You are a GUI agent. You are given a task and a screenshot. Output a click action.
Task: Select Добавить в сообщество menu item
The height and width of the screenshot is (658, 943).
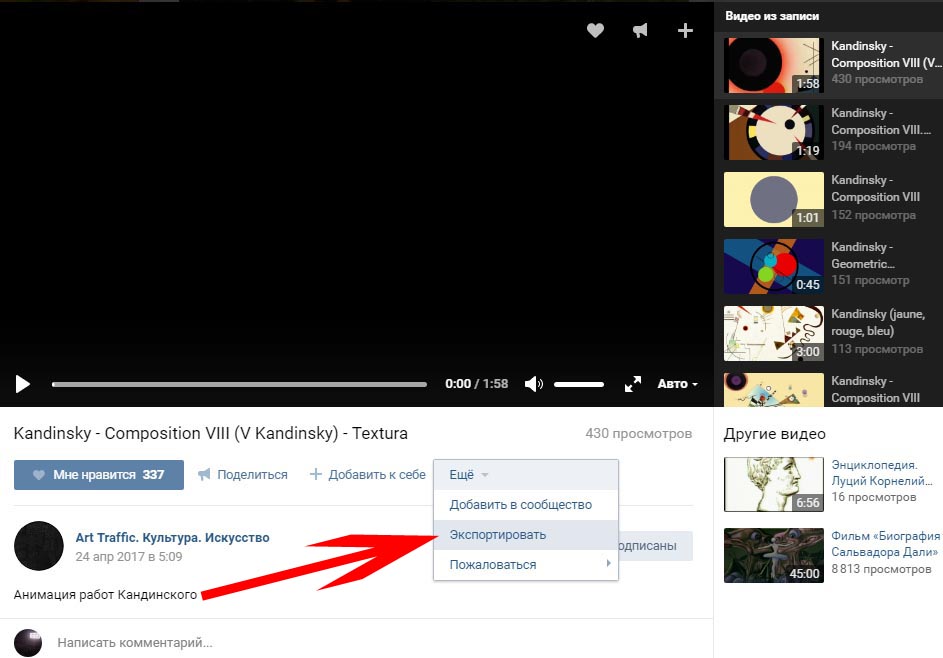[x=526, y=505]
